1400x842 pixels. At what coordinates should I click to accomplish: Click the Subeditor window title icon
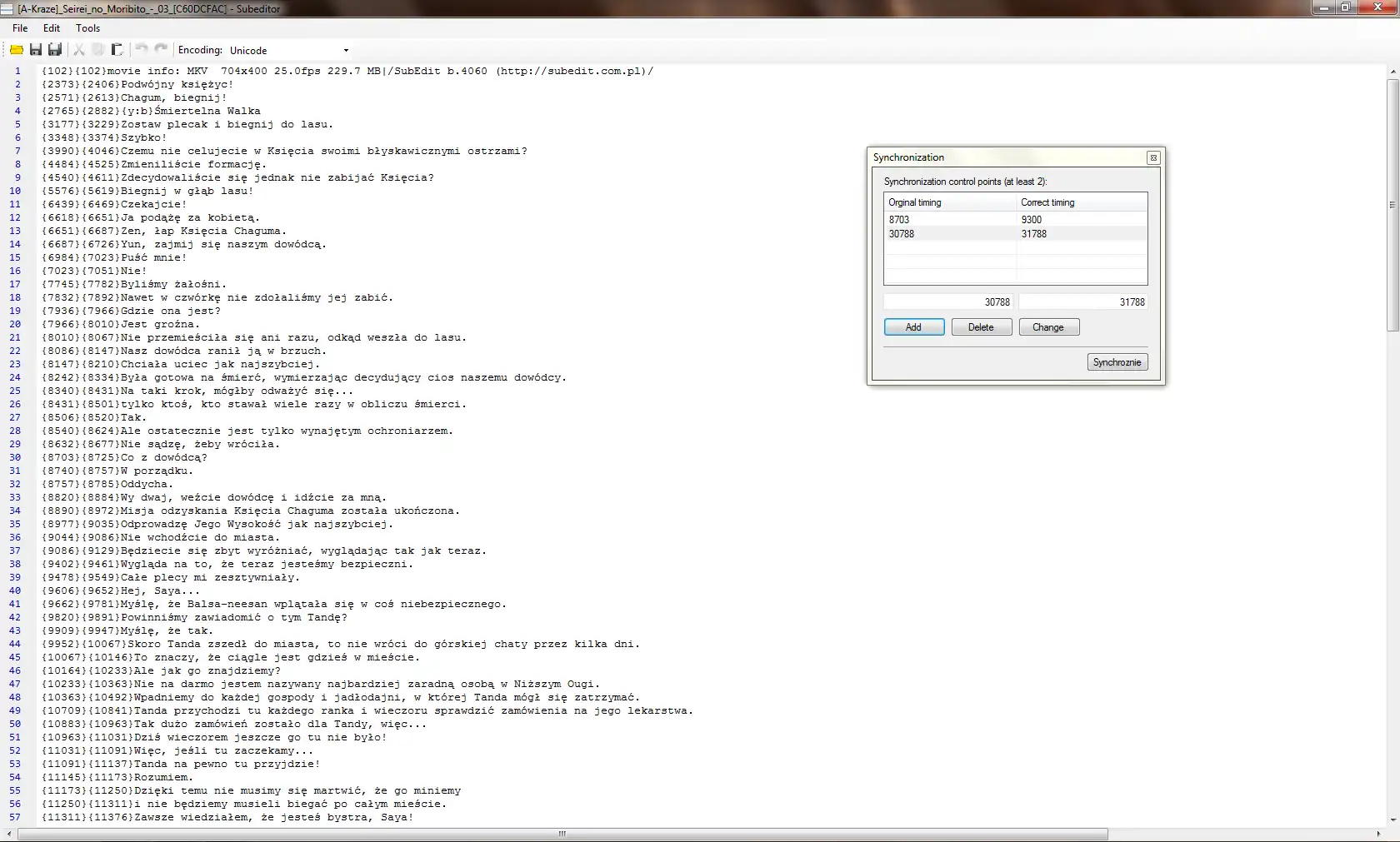pos(7,9)
